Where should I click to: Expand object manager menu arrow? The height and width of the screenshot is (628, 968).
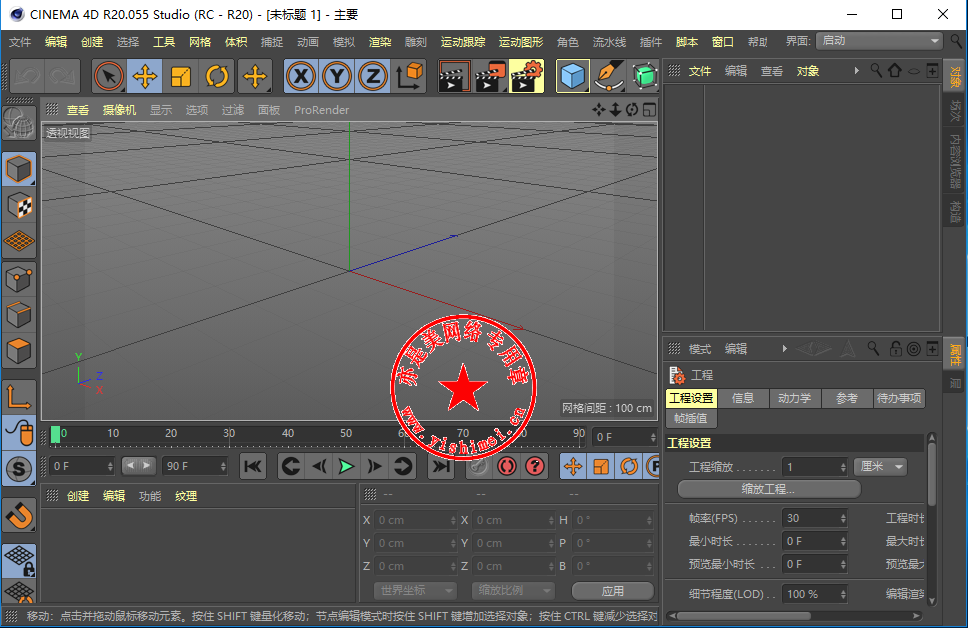856,71
